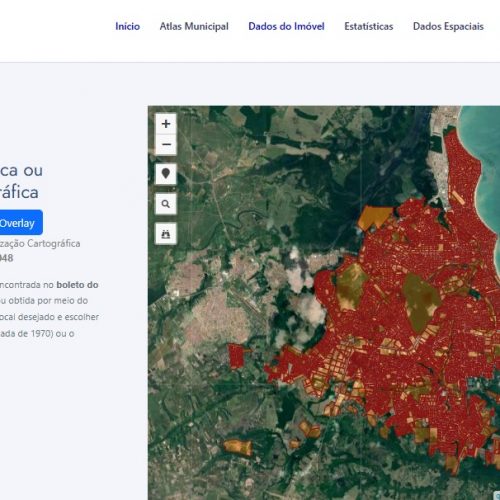Select the large orange polygon north of city
500x500 pixels.
point(374,218)
